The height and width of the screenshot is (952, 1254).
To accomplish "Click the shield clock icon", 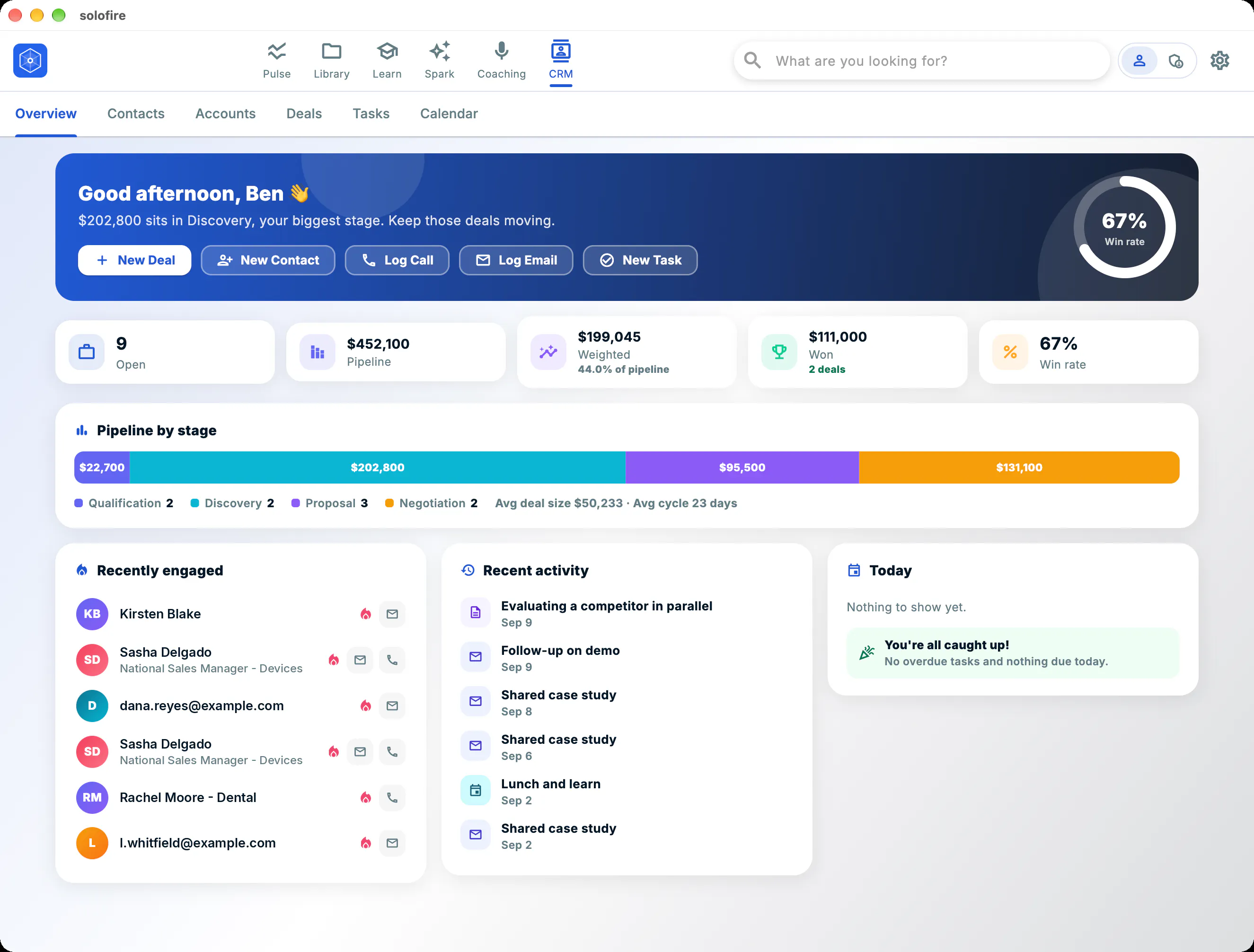I will point(1176,61).
